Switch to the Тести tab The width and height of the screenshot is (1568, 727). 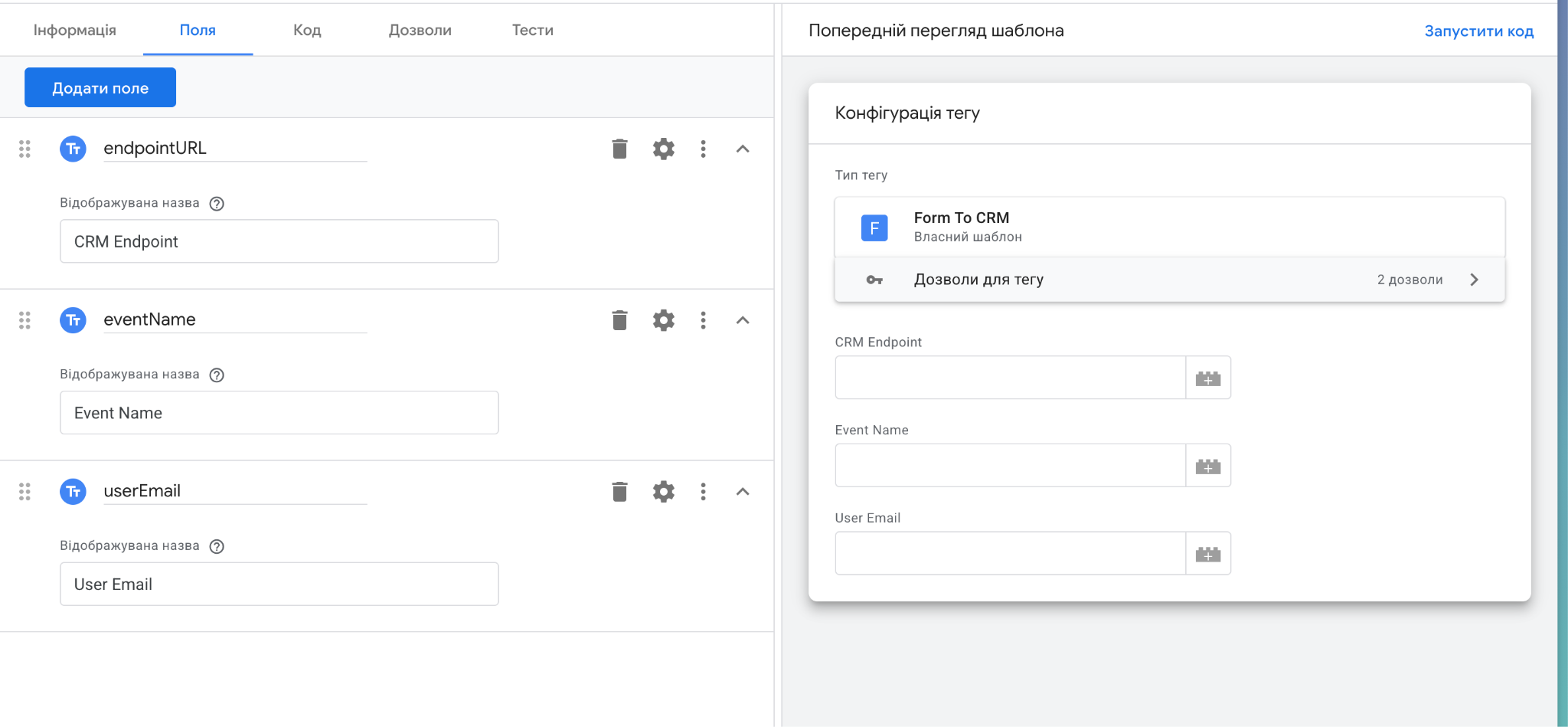pyautogui.click(x=531, y=30)
